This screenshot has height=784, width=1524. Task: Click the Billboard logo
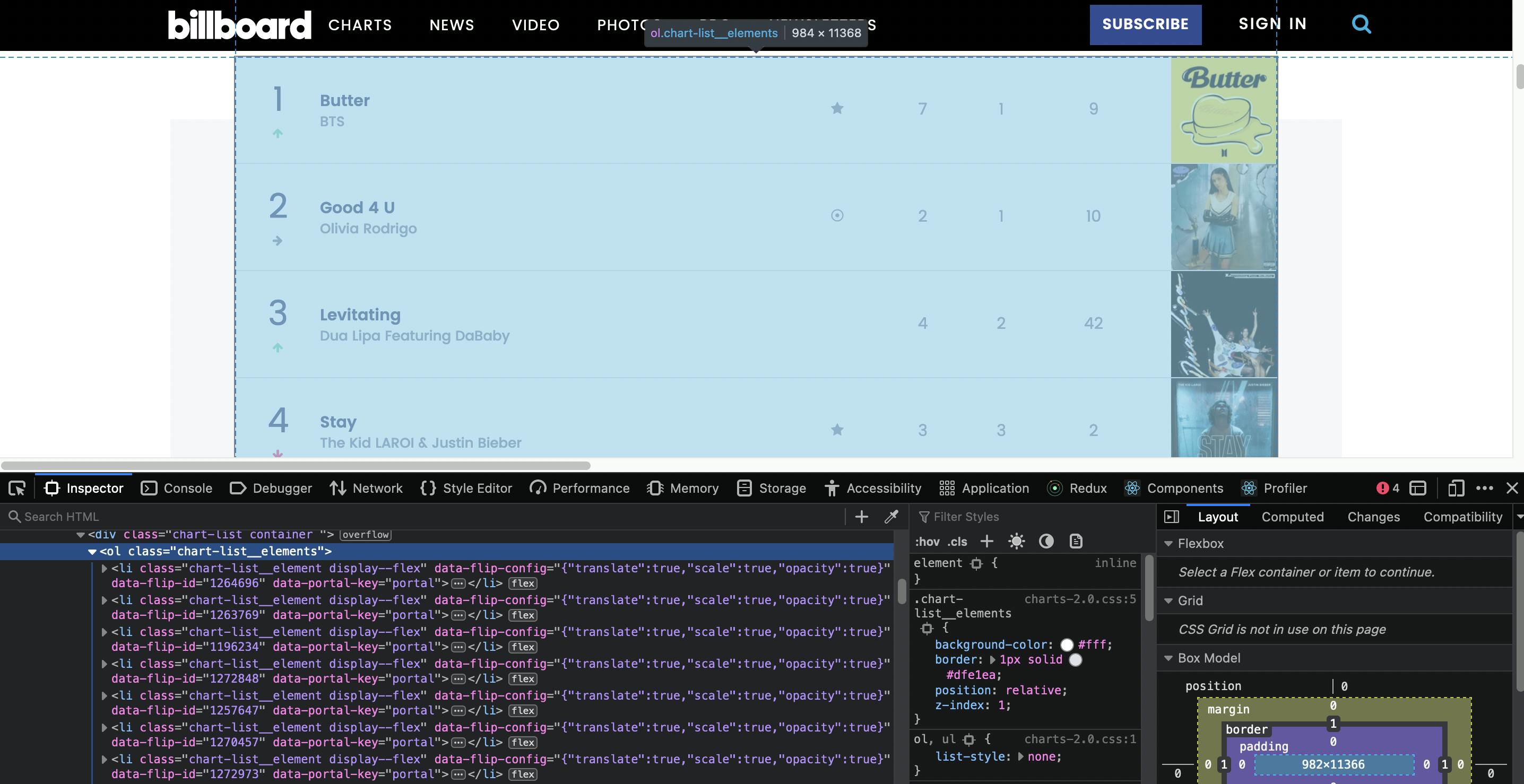(x=240, y=24)
